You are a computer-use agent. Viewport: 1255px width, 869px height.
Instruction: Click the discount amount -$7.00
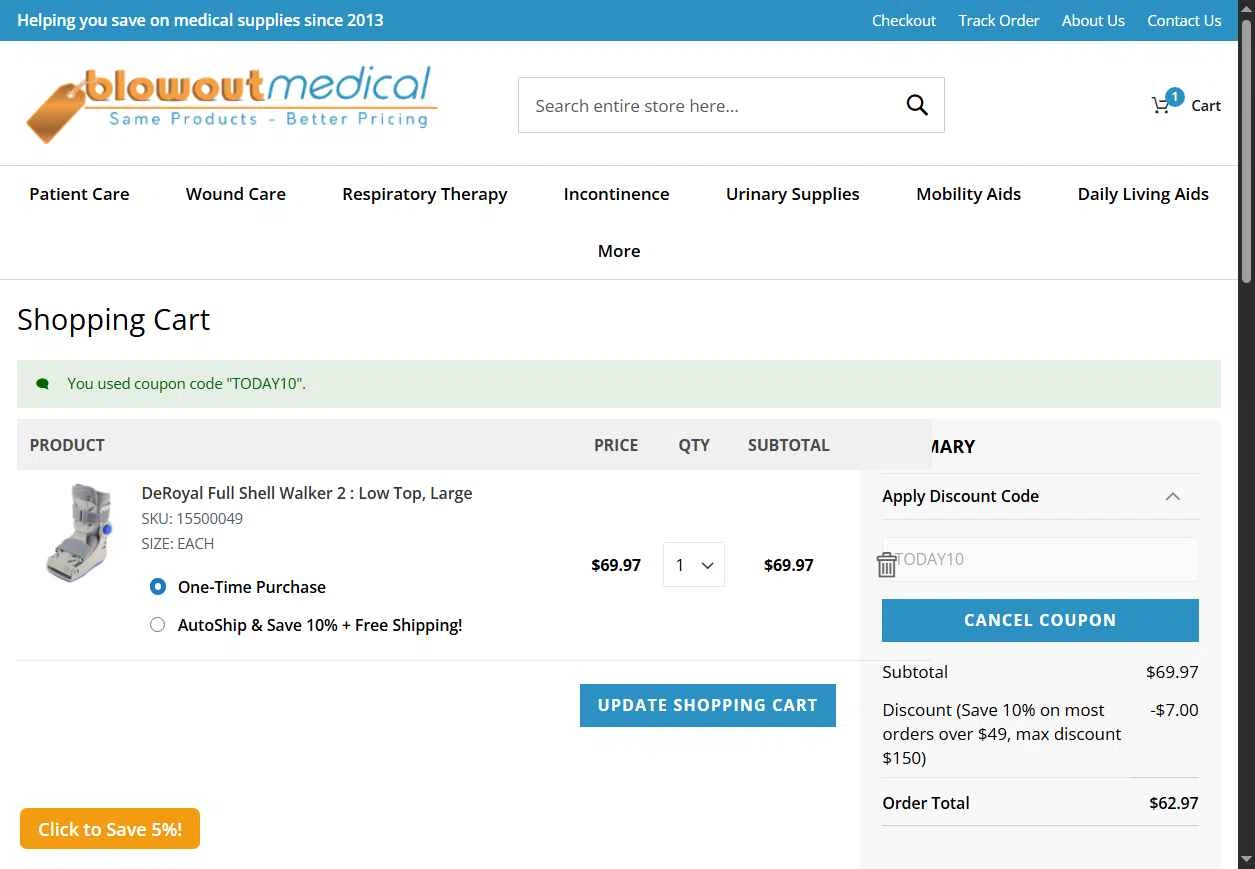(1174, 710)
